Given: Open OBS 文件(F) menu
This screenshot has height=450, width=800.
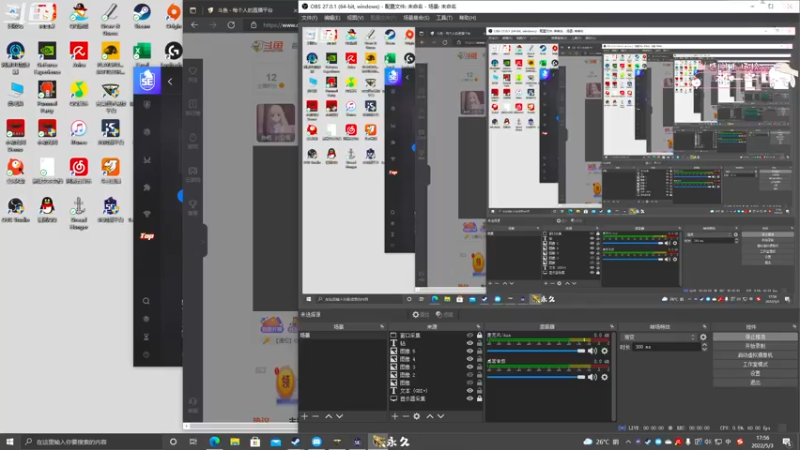Looking at the screenshot, I should point(309,18).
